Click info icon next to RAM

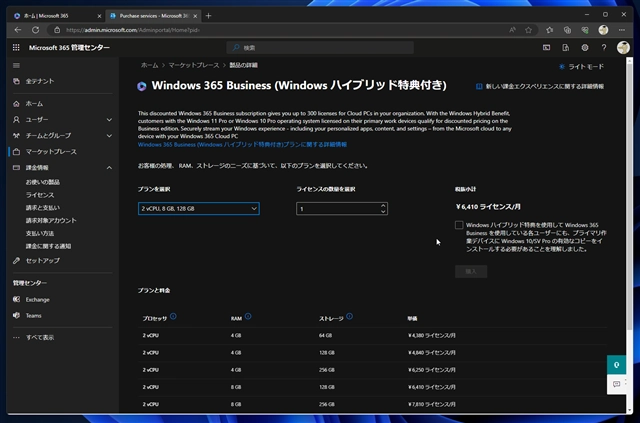pyautogui.click(x=248, y=316)
